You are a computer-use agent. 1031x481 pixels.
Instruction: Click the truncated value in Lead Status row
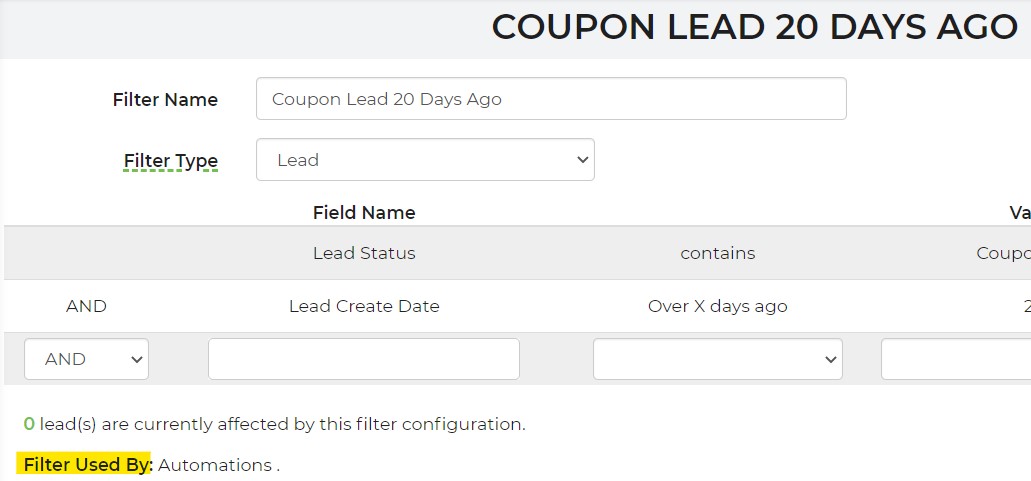(1003, 253)
